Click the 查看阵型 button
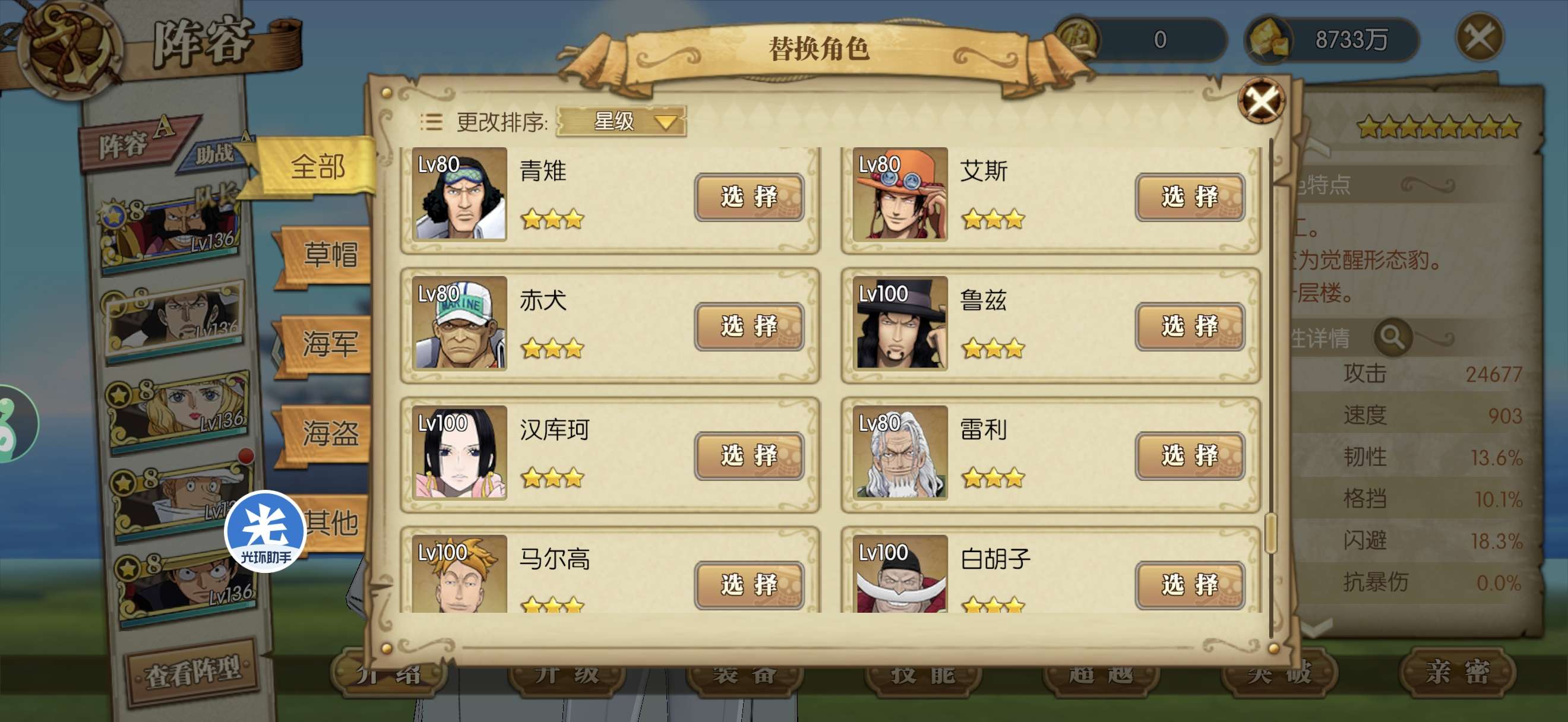This screenshot has height=722, width=1568. 192,672
